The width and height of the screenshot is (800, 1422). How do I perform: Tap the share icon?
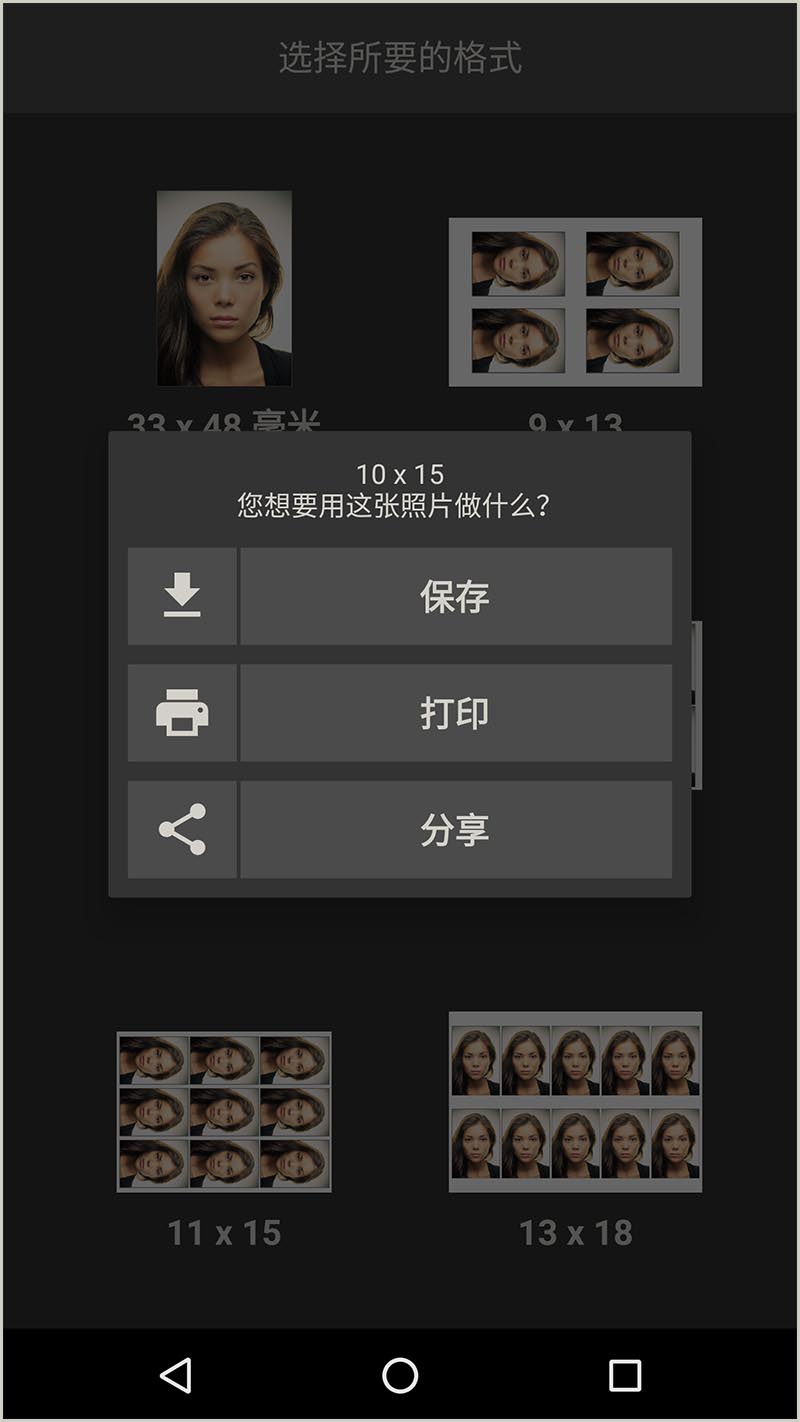182,830
